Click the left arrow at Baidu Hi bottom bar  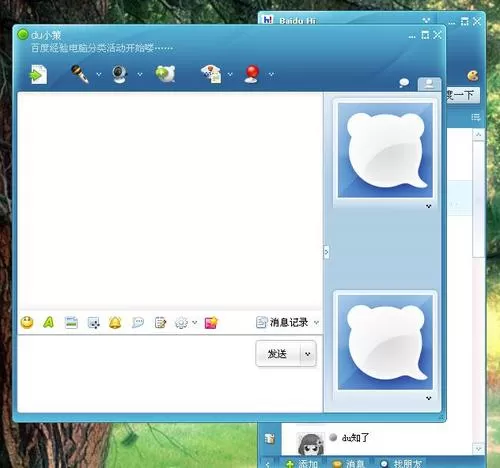pyautogui.click(x=267, y=464)
